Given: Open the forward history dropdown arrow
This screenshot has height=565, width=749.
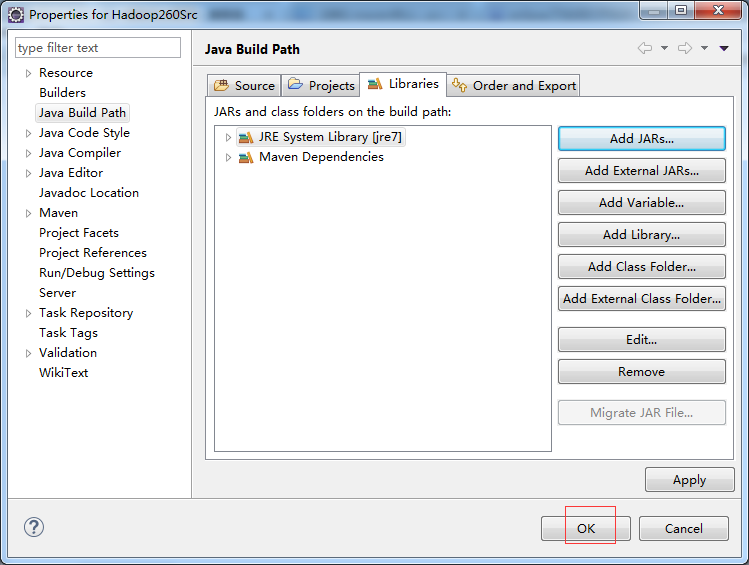Looking at the screenshot, I should 705,48.
